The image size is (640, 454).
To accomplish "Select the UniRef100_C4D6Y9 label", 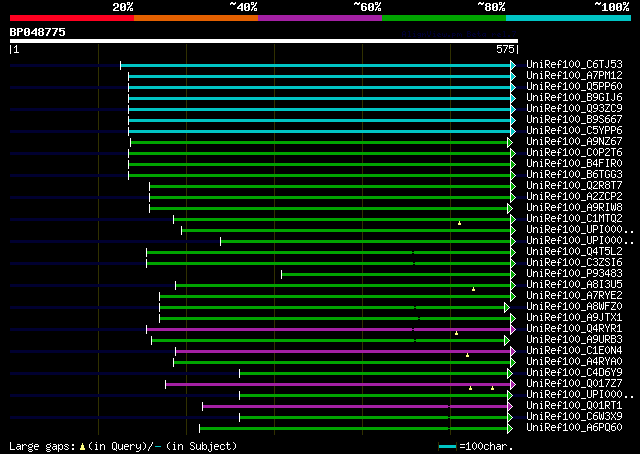I will (x=574, y=372).
